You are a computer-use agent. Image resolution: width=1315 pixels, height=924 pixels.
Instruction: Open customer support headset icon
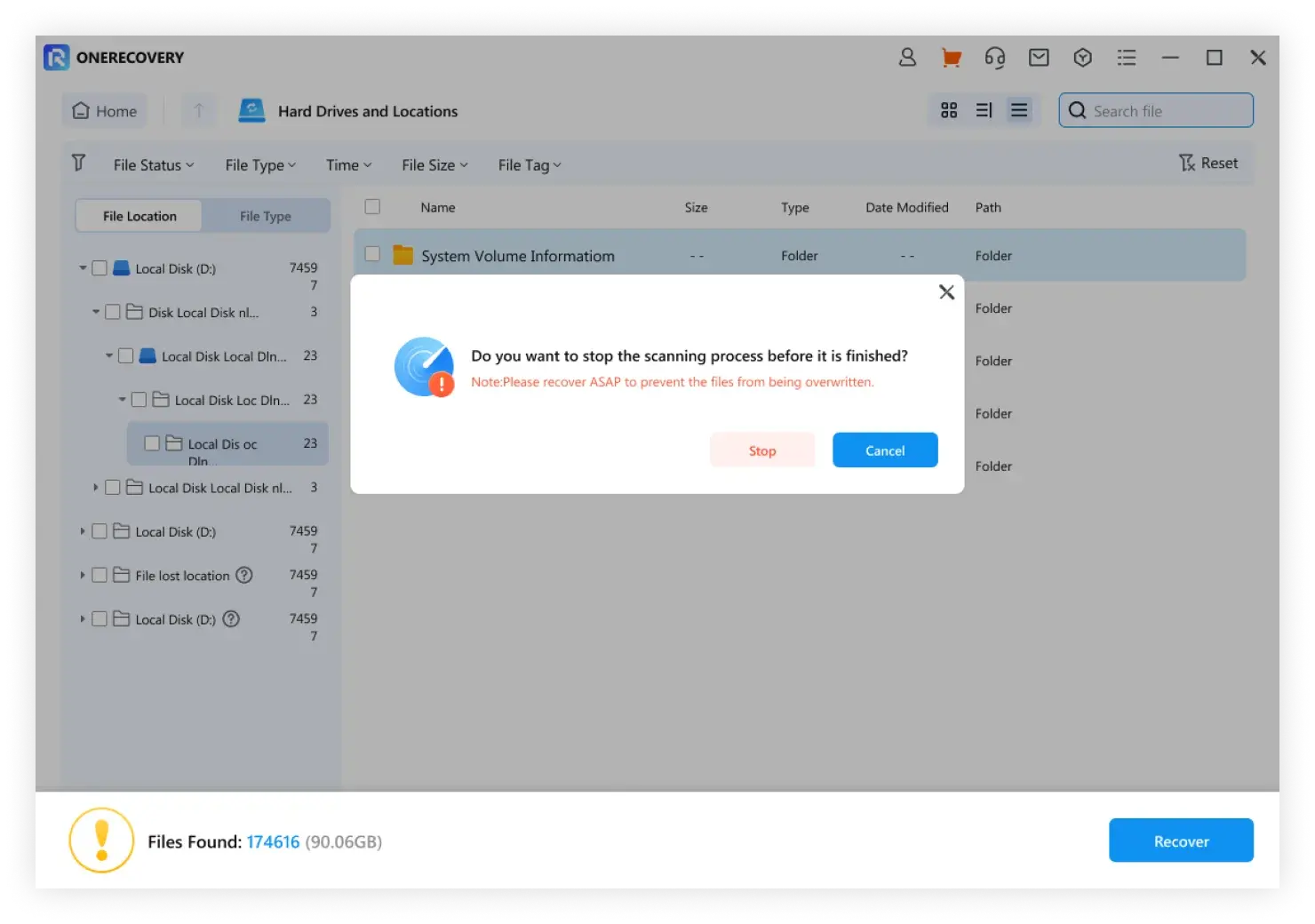coord(994,58)
